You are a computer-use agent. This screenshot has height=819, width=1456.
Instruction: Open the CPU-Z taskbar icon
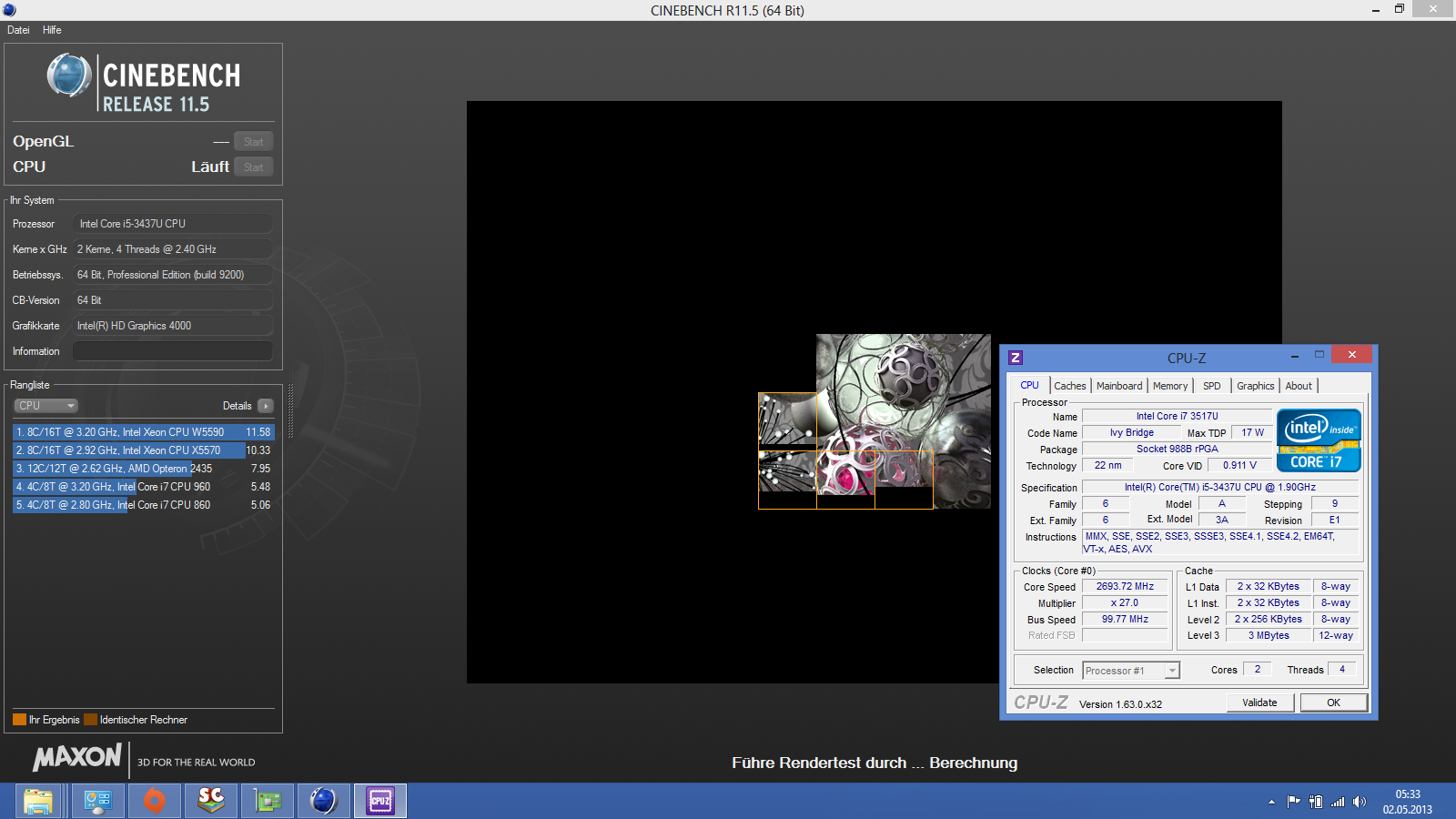(380, 801)
